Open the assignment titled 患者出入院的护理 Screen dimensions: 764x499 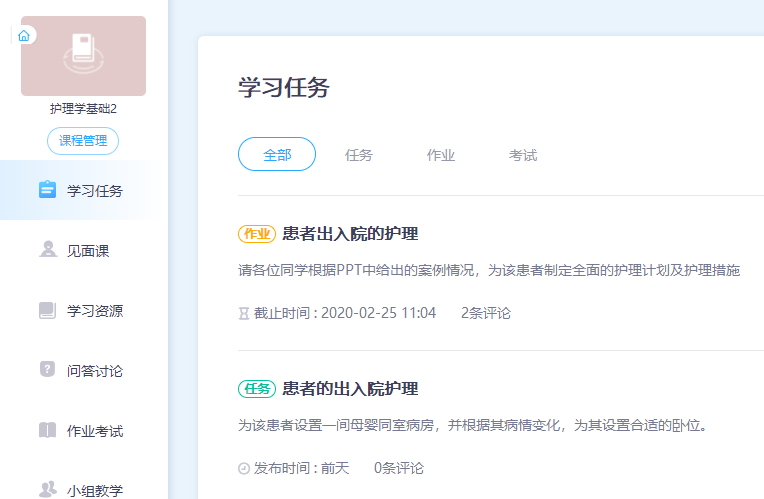click(350, 234)
